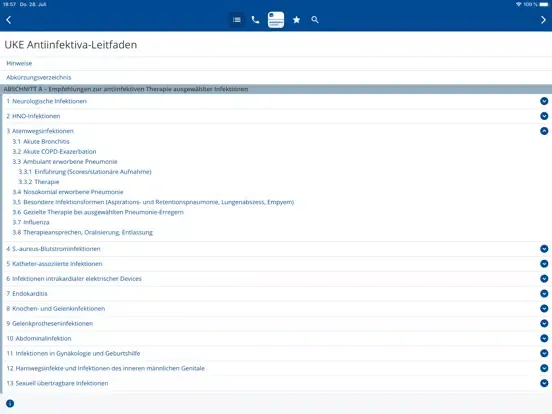Screen dimensions: 552x414
Task: Expand section 1 Neurologische Infektionen chevron
Action: click(544, 101)
